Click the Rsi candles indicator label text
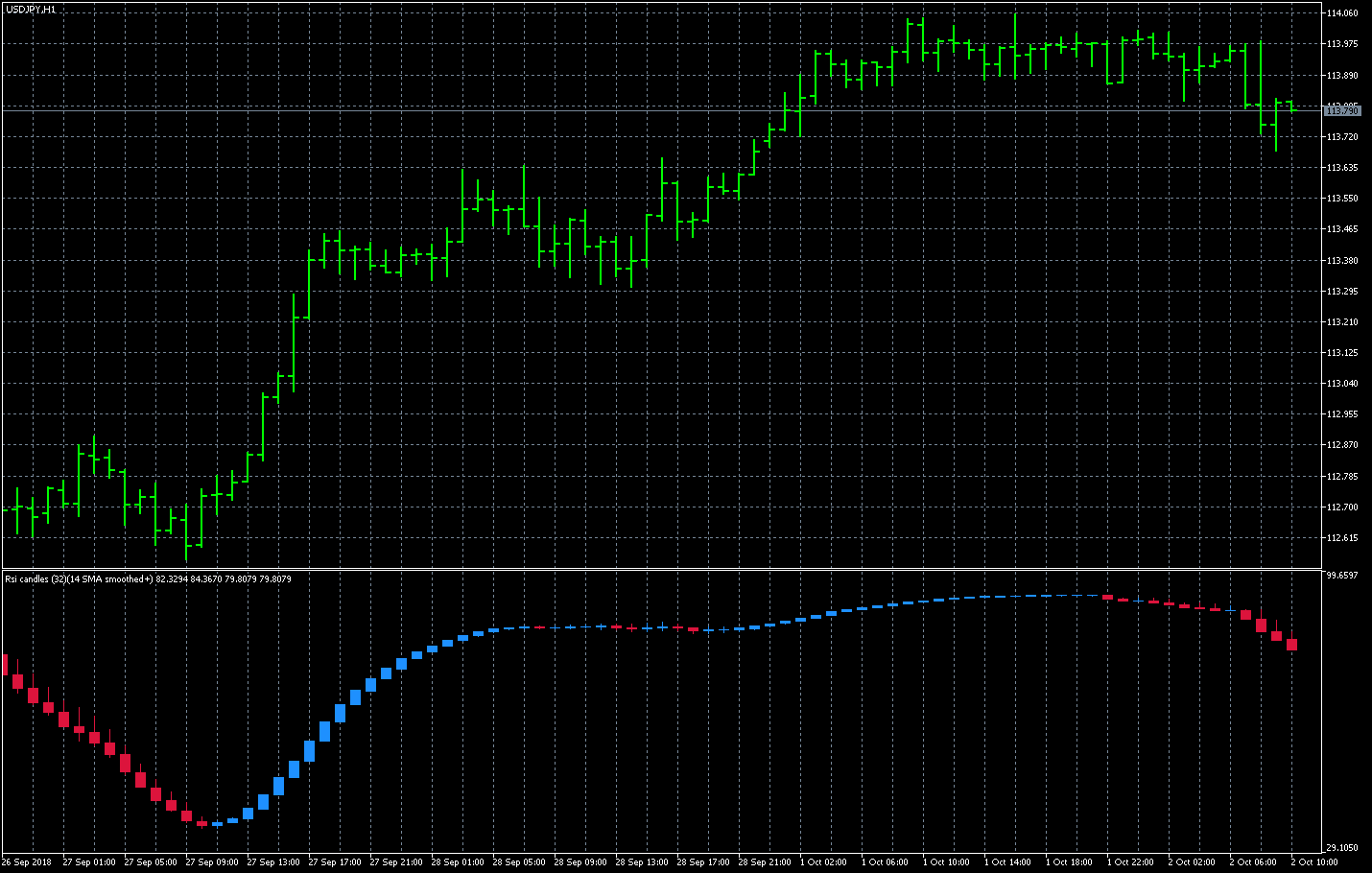The height and width of the screenshot is (873, 1372). point(148,579)
